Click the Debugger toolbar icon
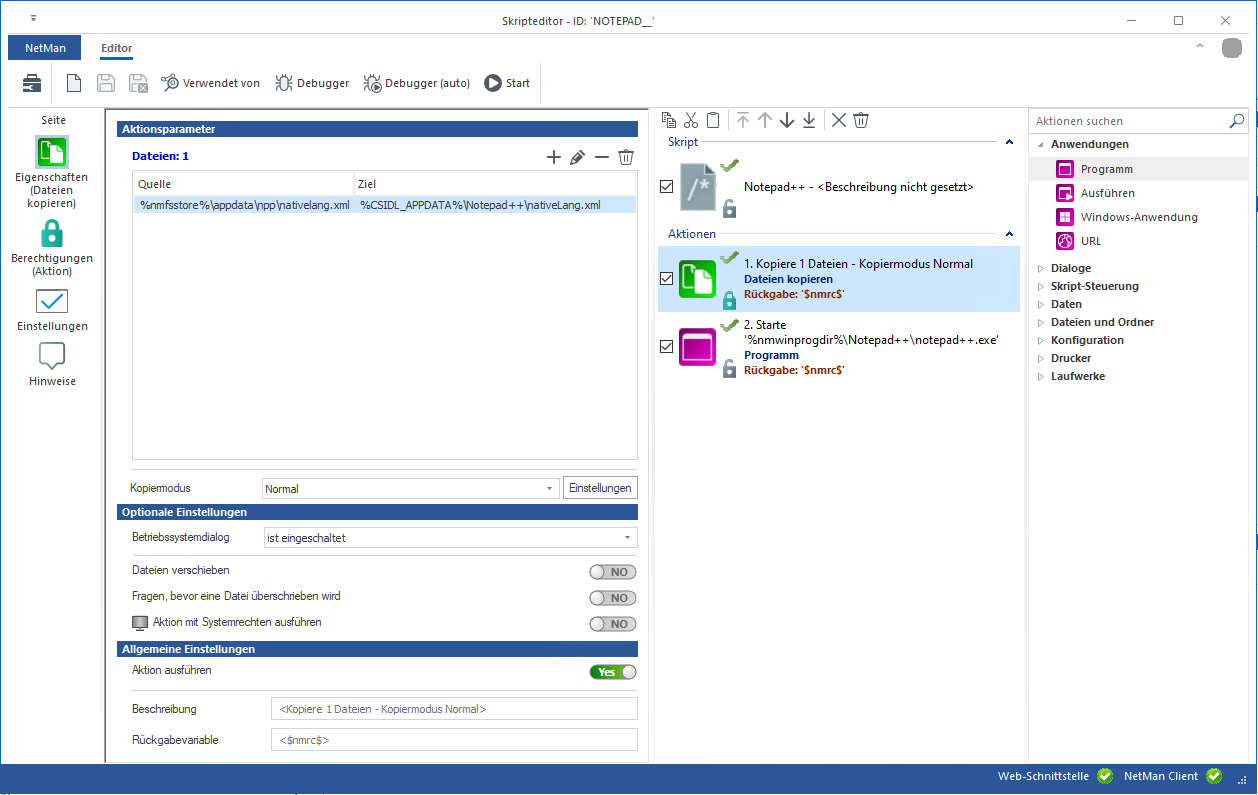 (312, 83)
